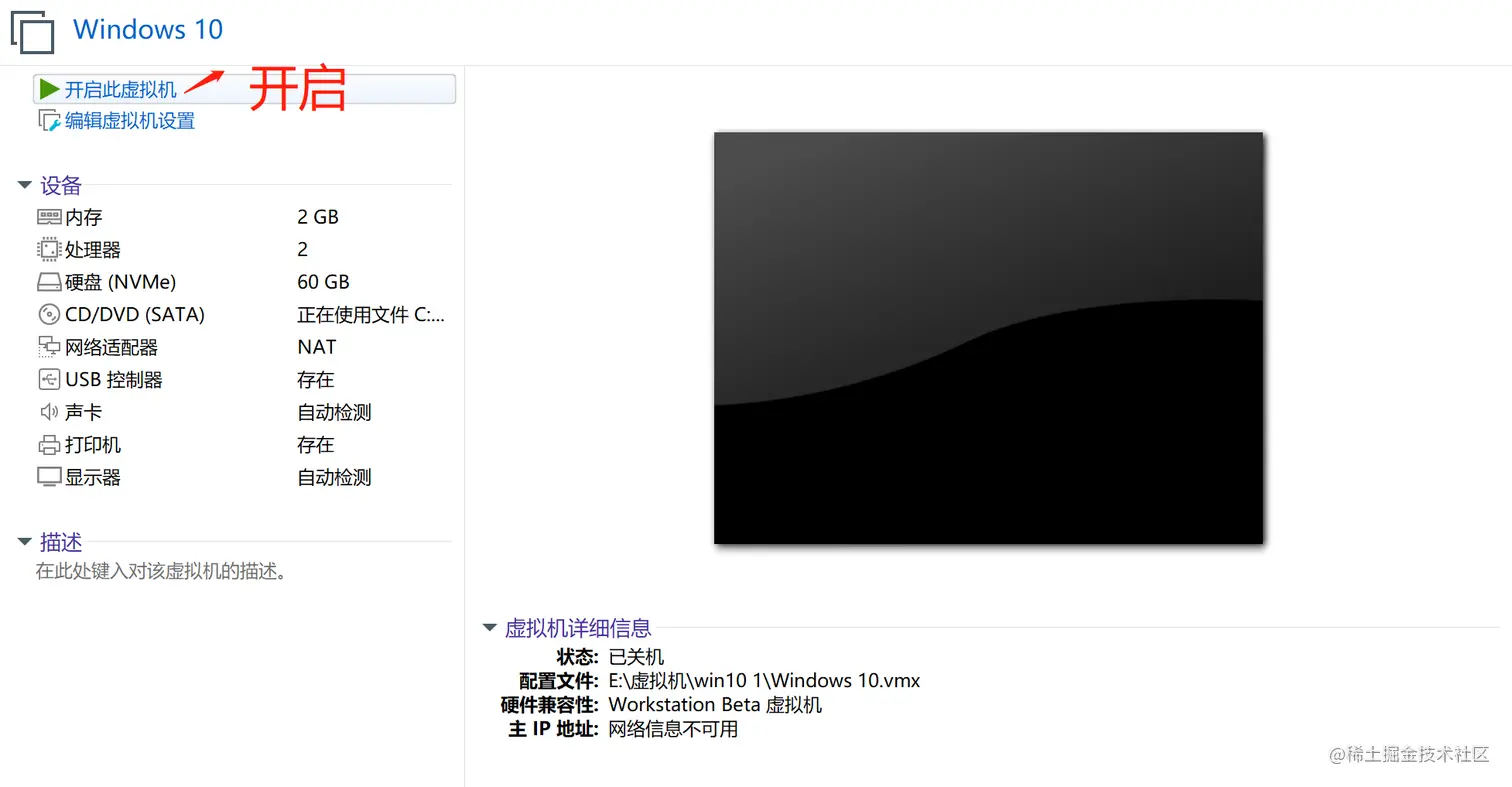Collapse the 虚拟机详细信息 section
Screen dimensions: 1512x787
click(488, 628)
